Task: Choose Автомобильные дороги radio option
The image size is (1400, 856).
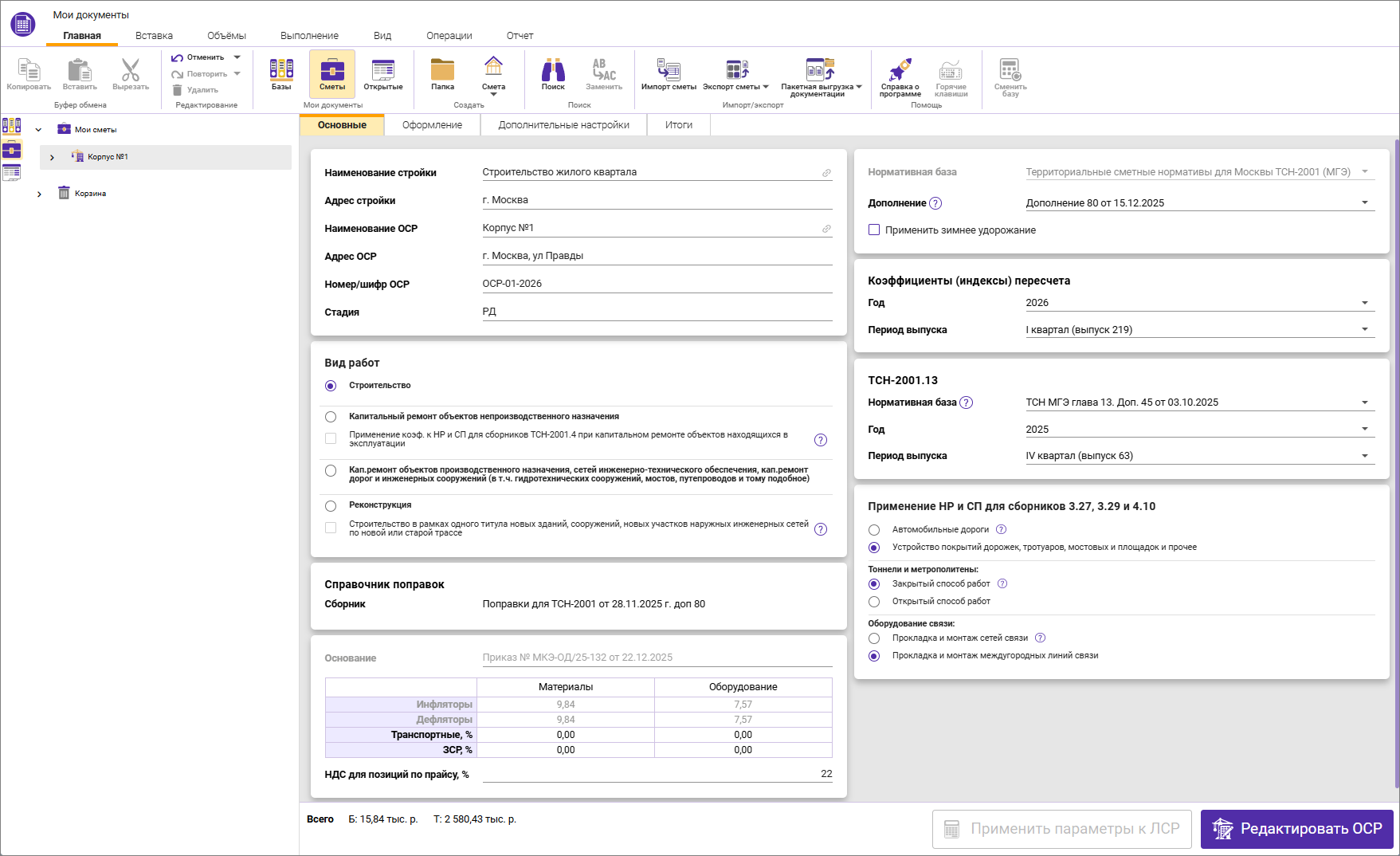Action: click(x=874, y=530)
